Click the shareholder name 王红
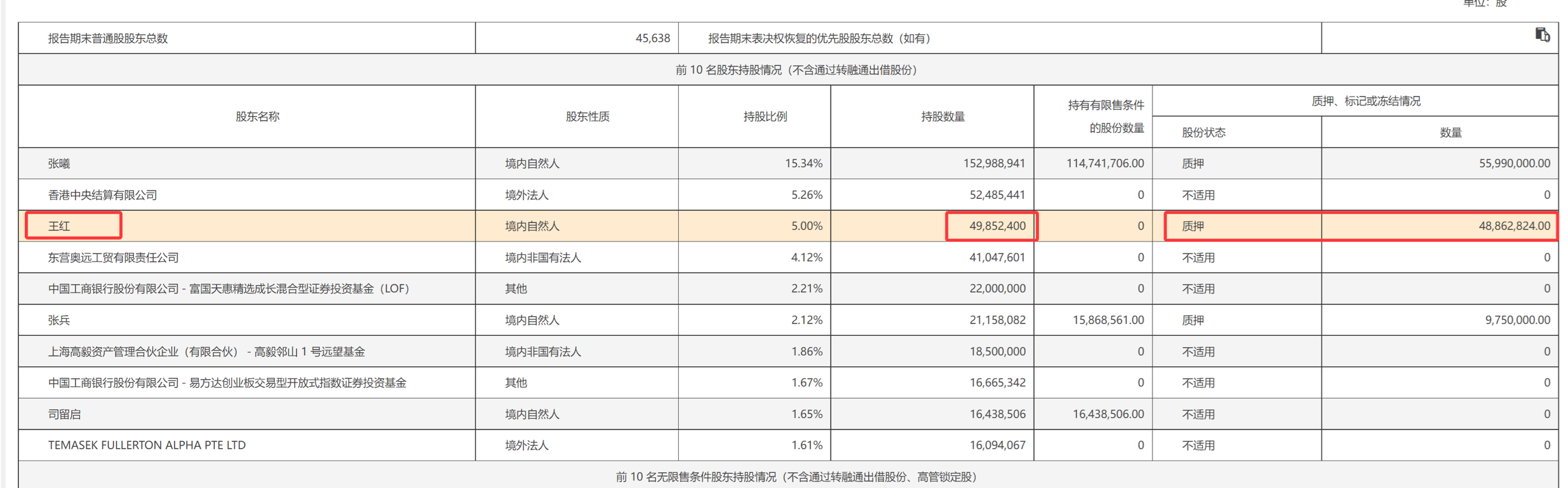The width and height of the screenshot is (1568, 488). [x=59, y=226]
